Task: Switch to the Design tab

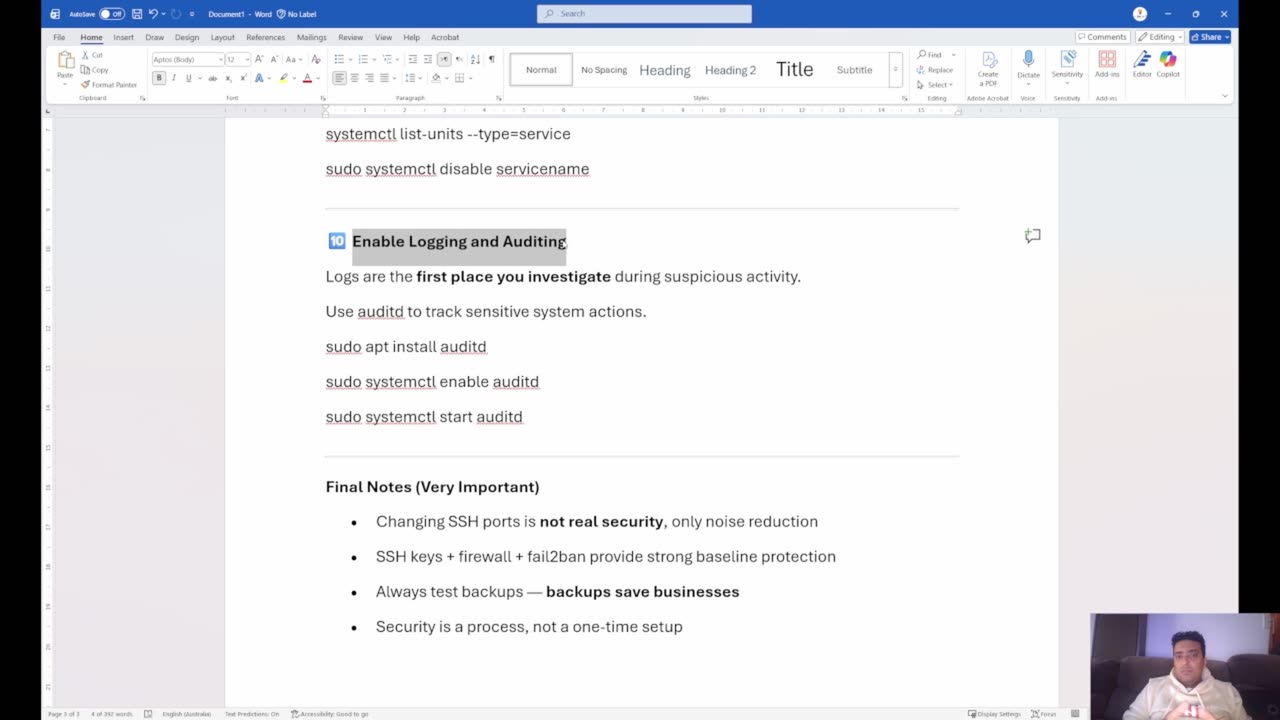Action: (187, 37)
